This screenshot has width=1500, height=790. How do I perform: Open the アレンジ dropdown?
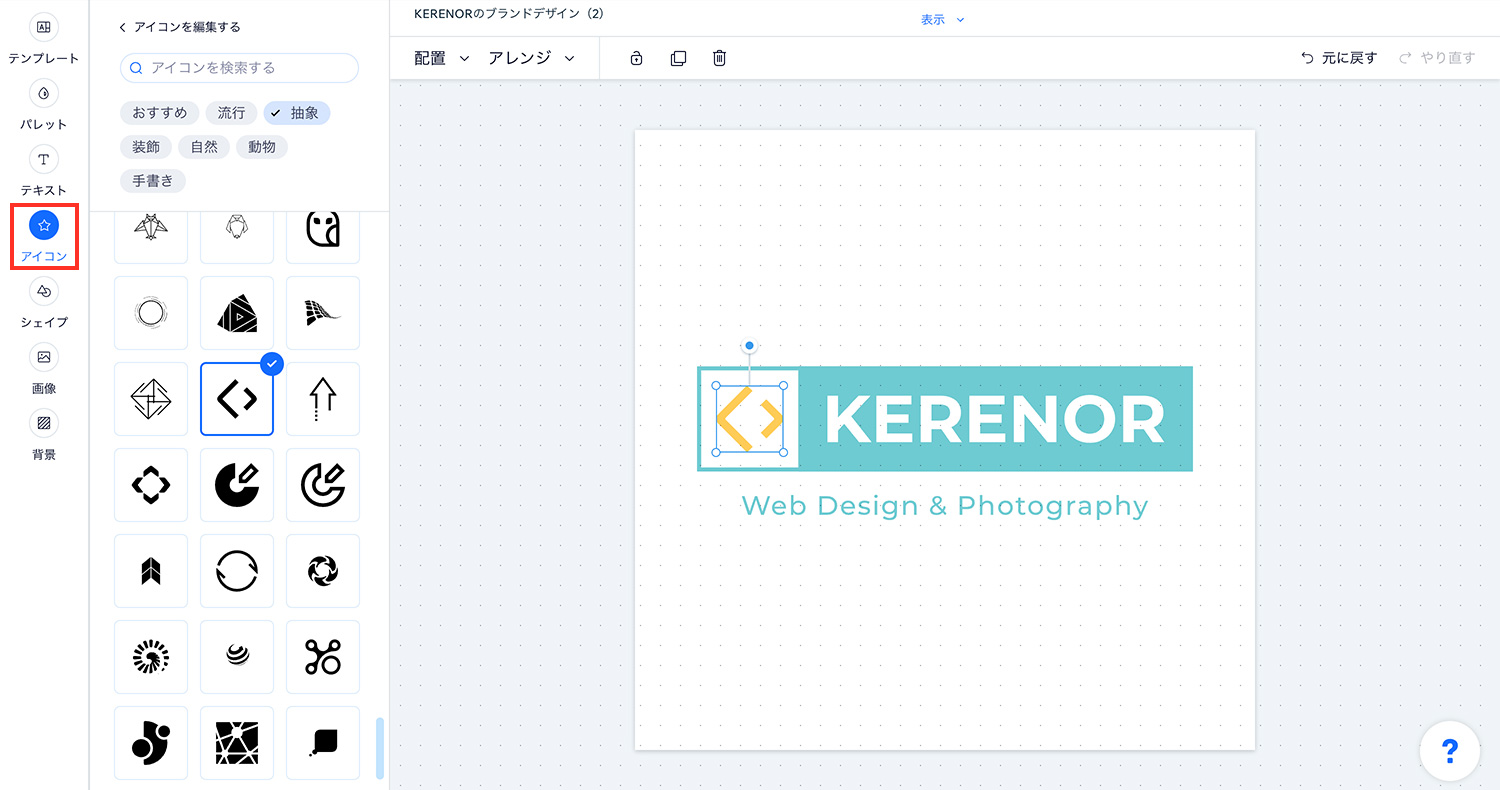[x=531, y=58]
